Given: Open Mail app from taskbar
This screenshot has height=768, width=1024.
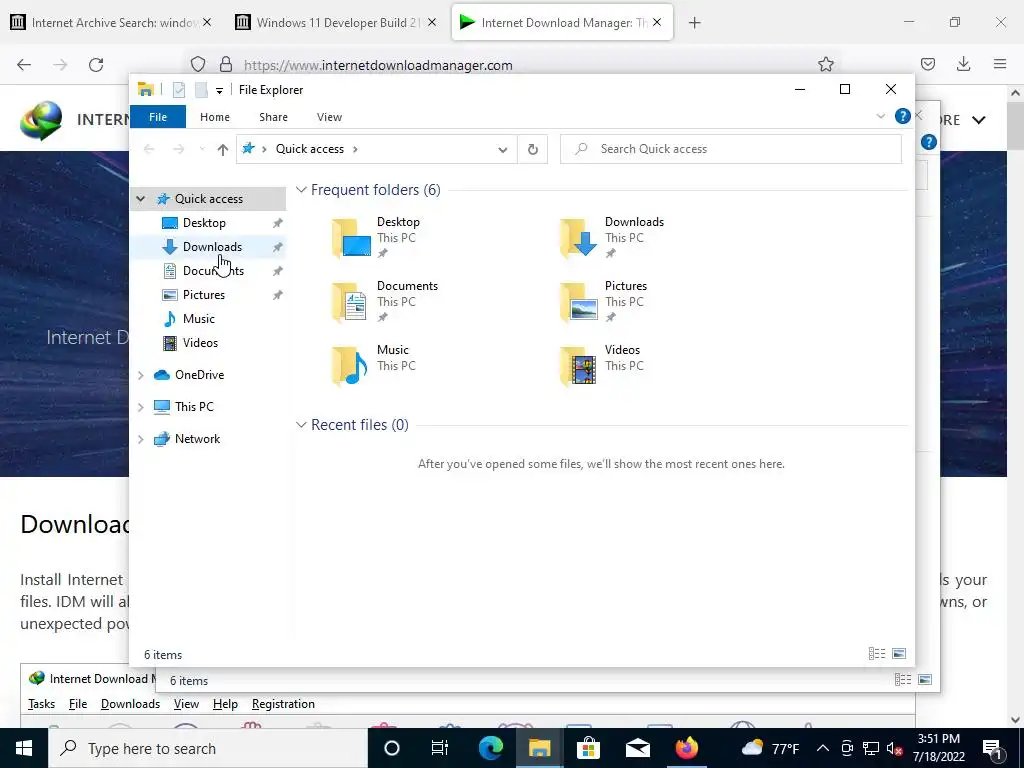Looking at the screenshot, I should click(x=637, y=748).
